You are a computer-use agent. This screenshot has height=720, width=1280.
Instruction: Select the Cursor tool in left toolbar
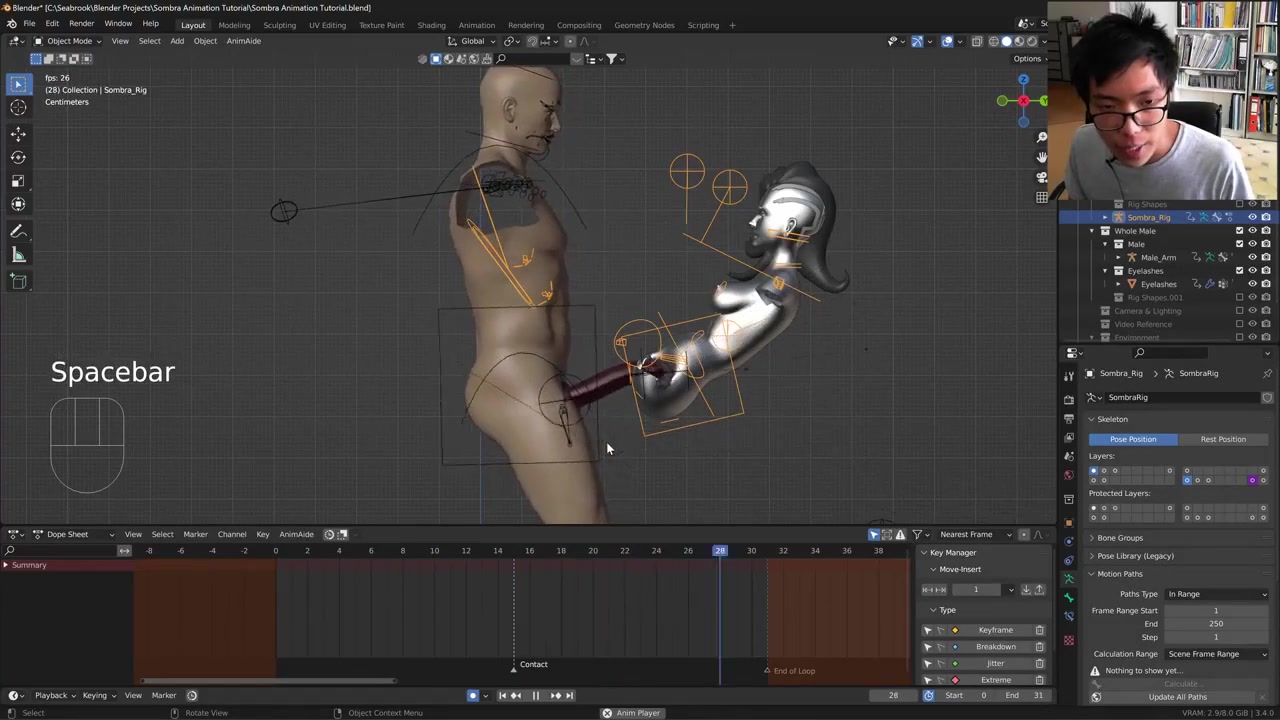coord(18,108)
